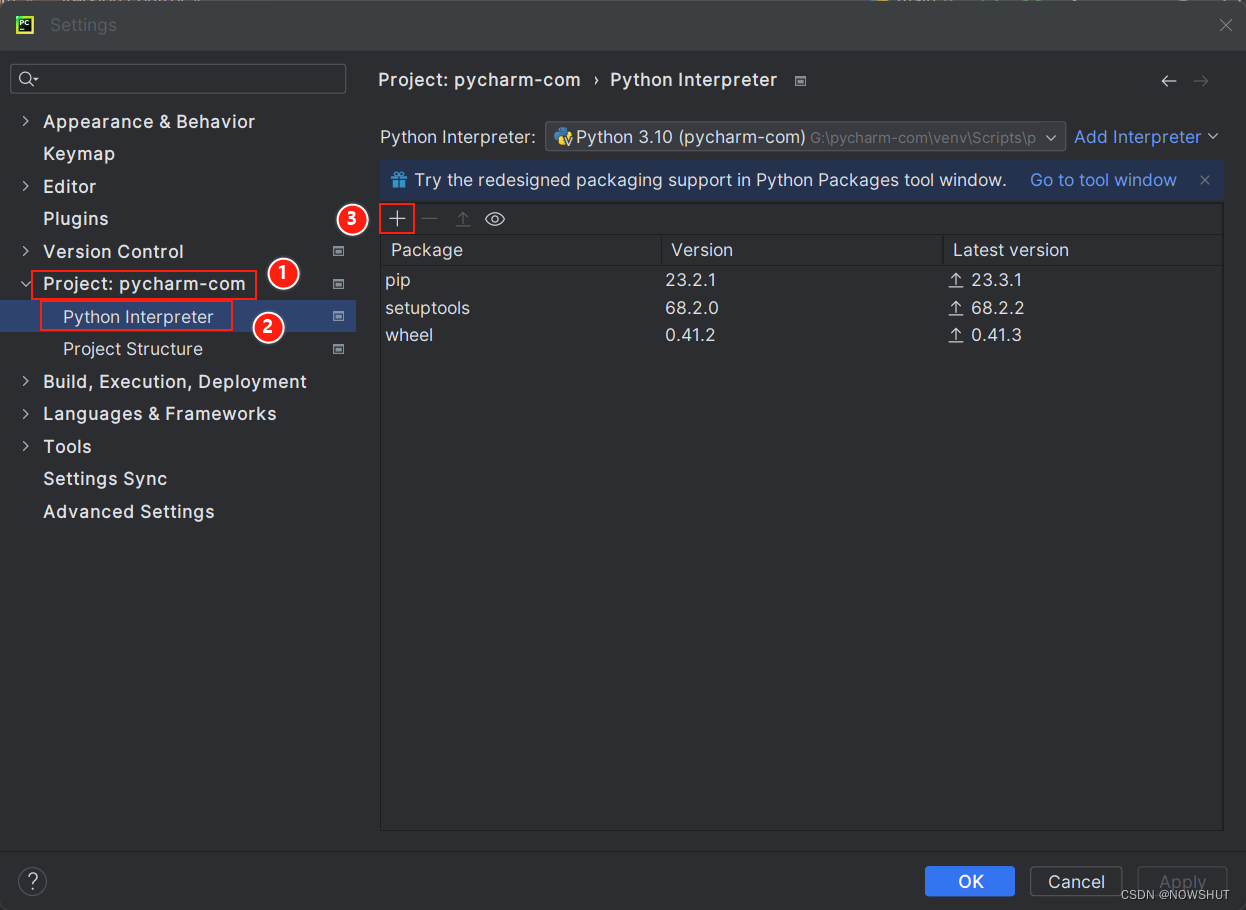1246x910 pixels.
Task: Close the Settings dialog window
Action: (1225, 25)
